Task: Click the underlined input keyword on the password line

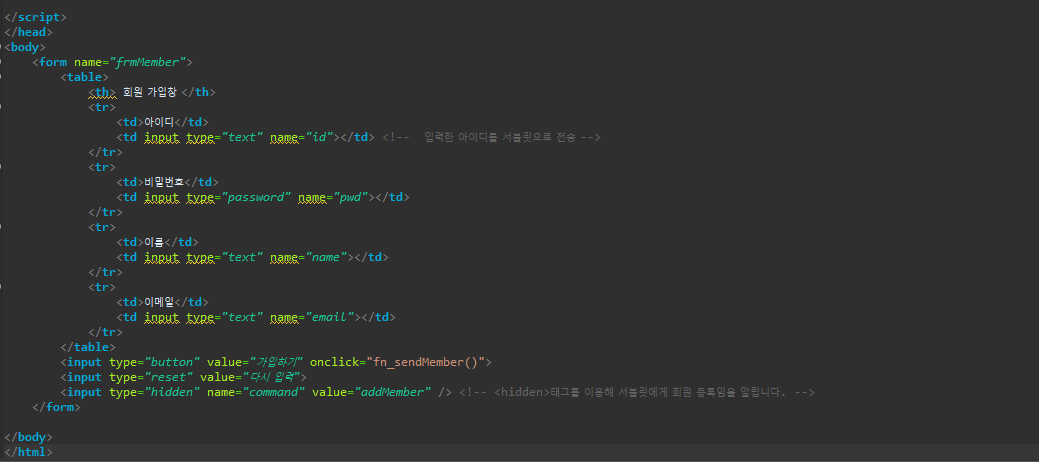Action: point(162,198)
